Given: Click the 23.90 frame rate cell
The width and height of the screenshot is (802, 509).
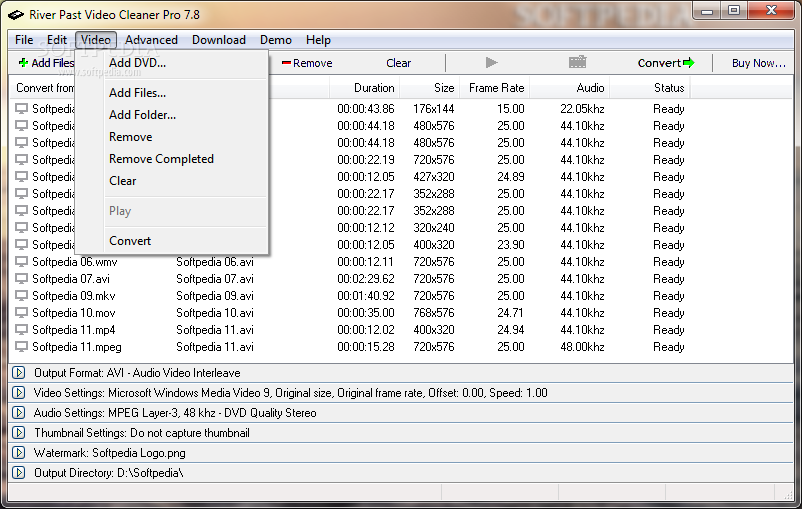Looking at the screenshot, I should [510, 245].
